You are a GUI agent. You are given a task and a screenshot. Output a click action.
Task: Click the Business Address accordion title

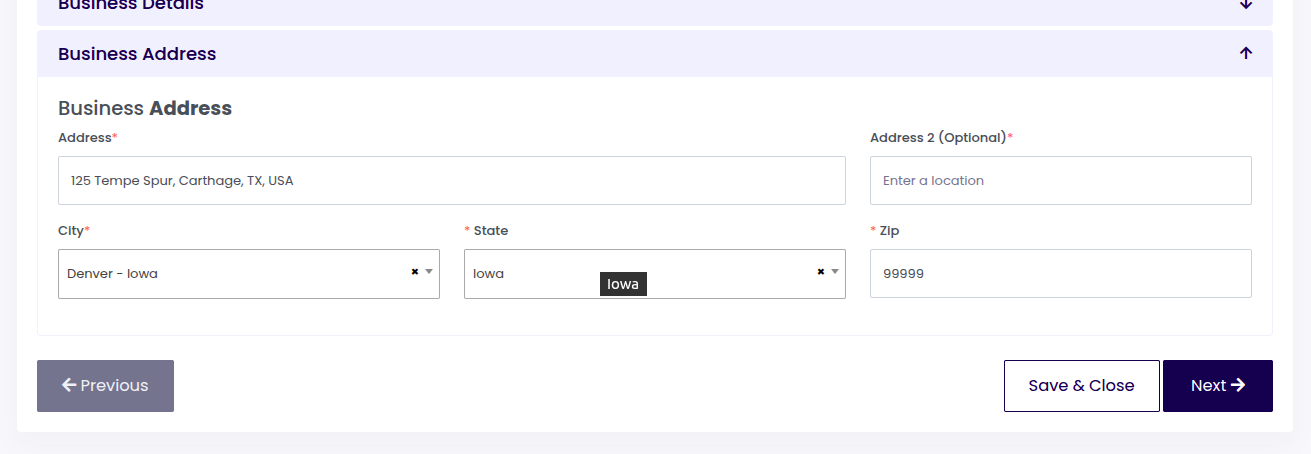tap(137, 54)
